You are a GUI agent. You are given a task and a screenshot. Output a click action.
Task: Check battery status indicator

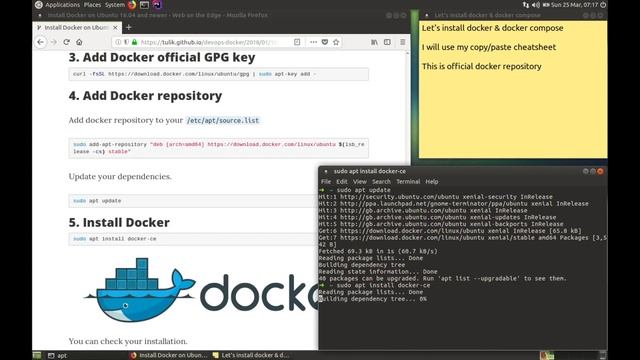pos(546,5)
